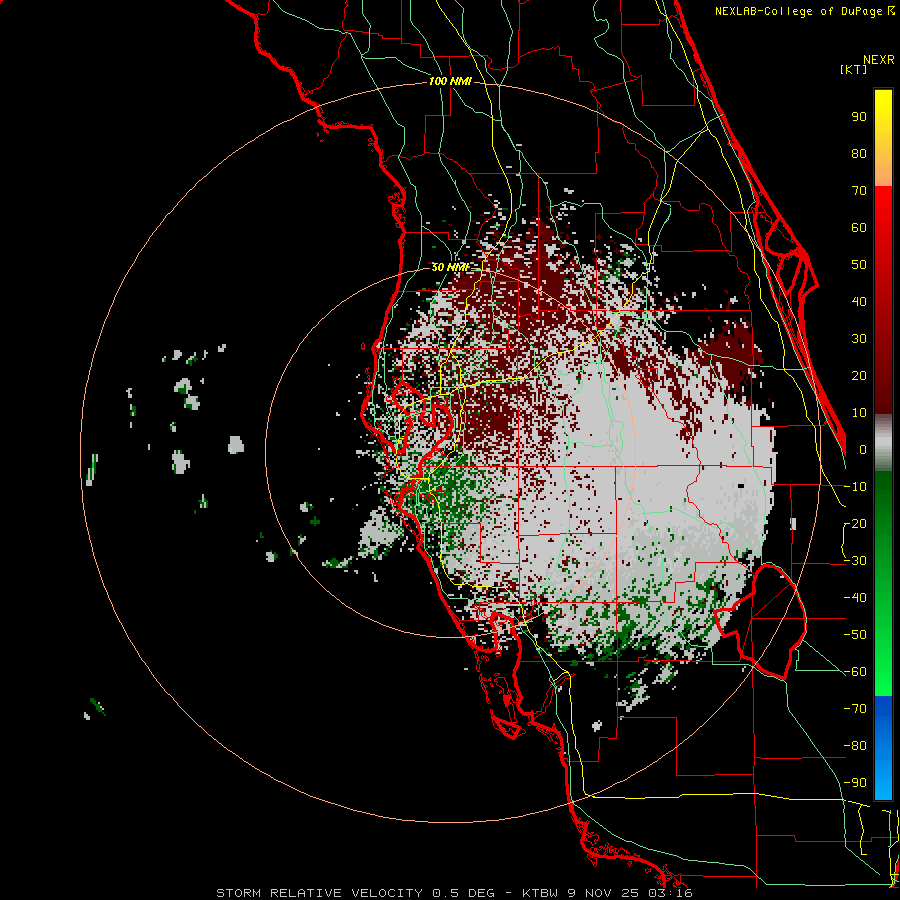Click the 0 label on the velocity scale
This screenshot has height=900, width=900.
point(863,450)
